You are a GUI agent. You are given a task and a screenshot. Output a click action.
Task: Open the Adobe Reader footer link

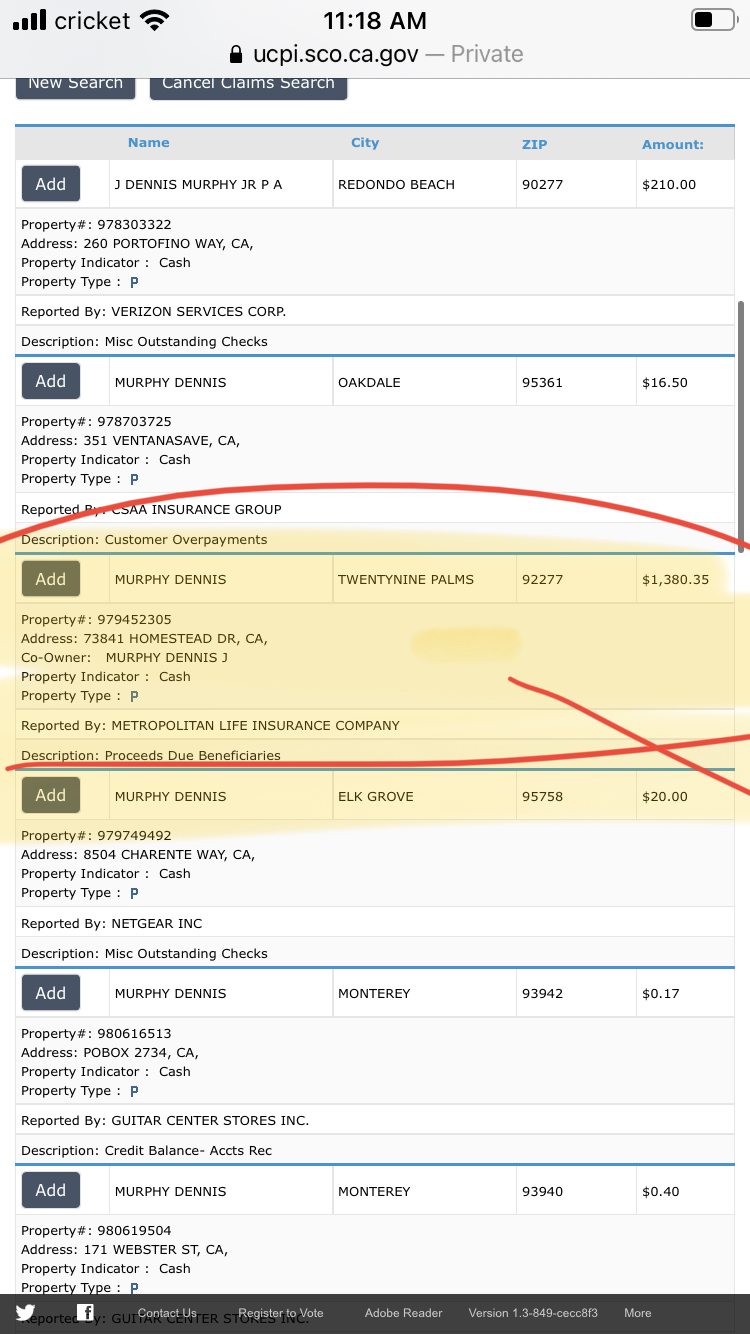tap(403, 1313)
